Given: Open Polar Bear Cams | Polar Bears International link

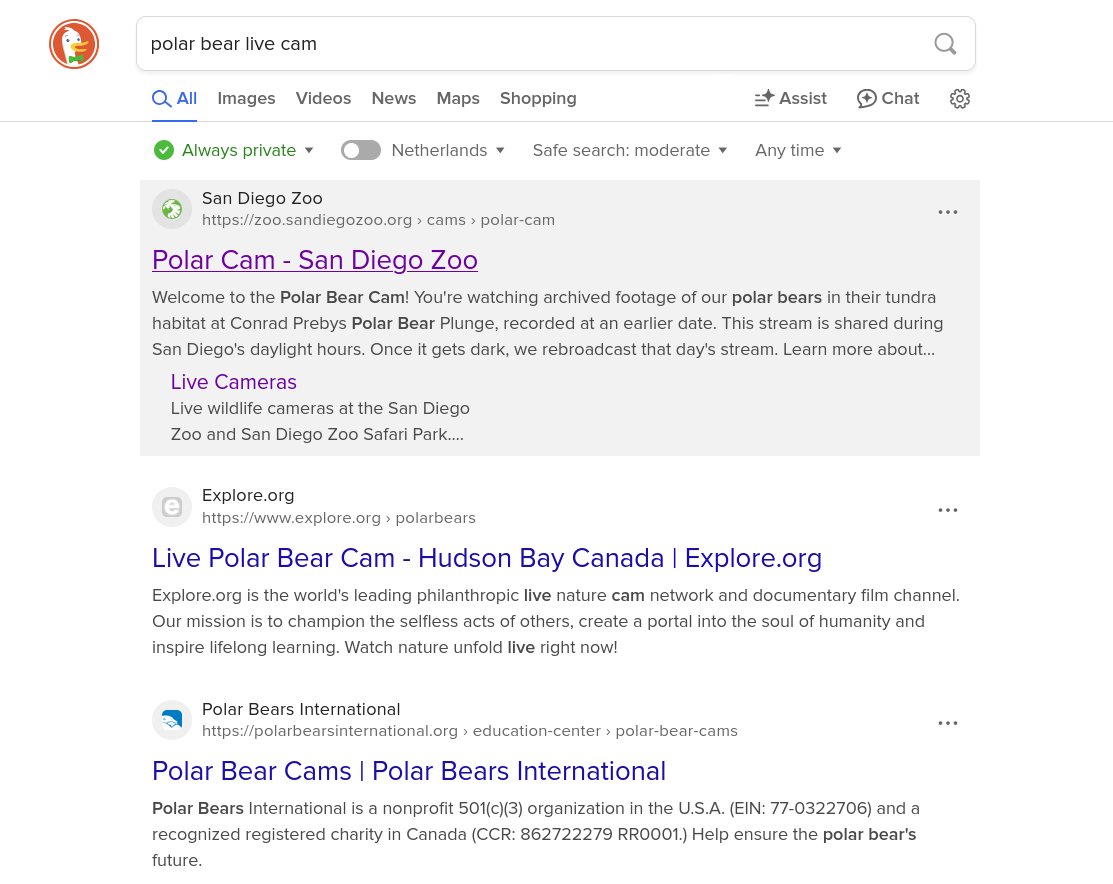Looking at the screenshot, I should (x=409, y=771).
